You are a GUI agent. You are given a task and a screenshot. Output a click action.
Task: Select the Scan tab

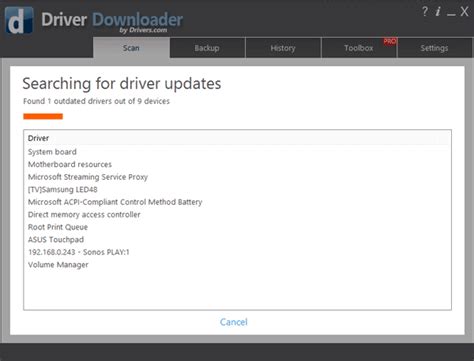pos(131,48)
